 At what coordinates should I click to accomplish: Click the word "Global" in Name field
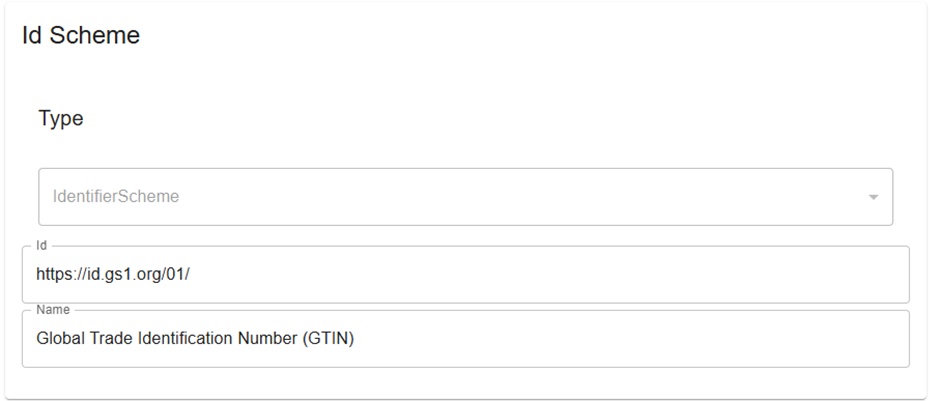coord(59,339)
